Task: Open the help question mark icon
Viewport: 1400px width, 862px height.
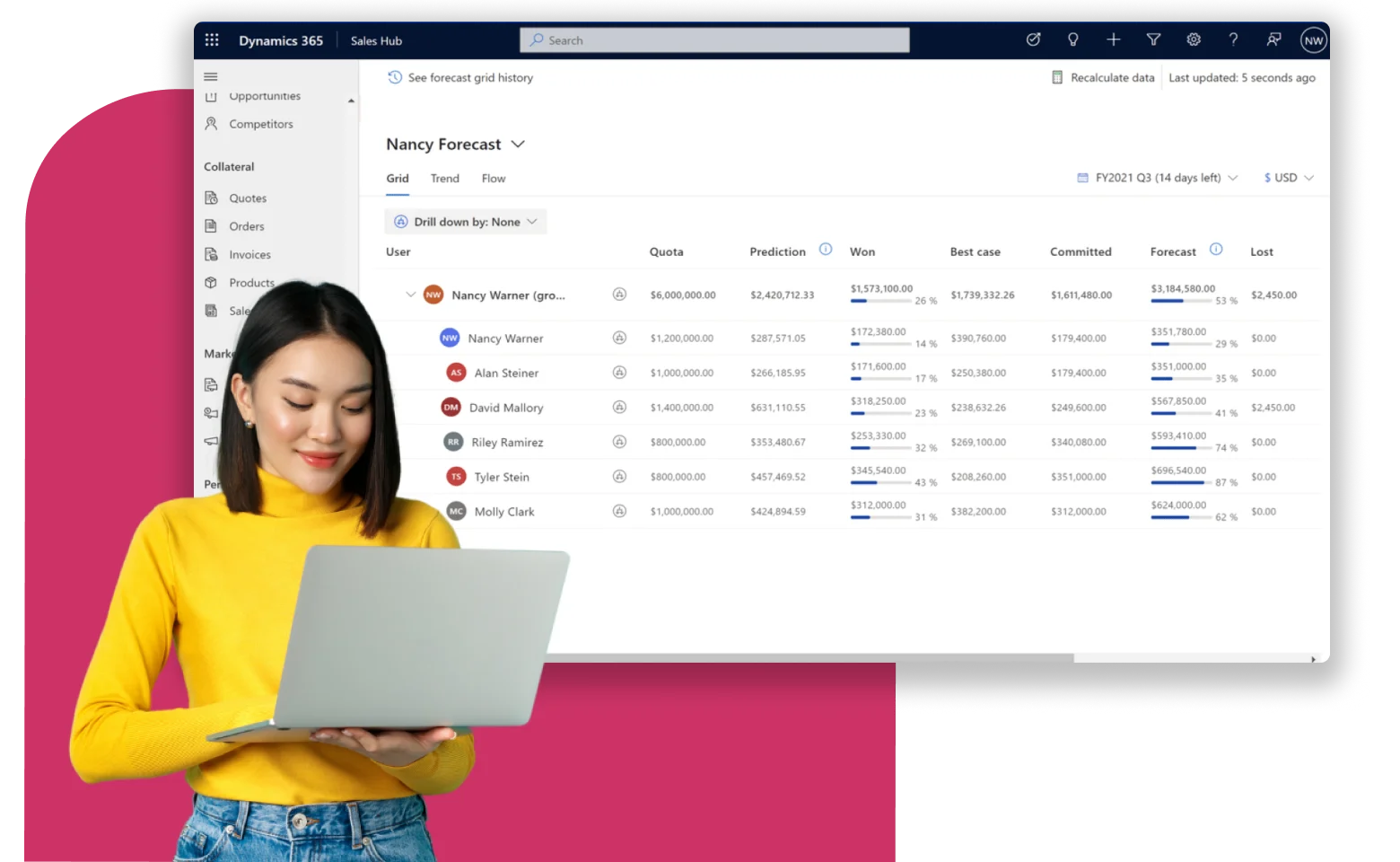Action: [x=1233, y=40]
